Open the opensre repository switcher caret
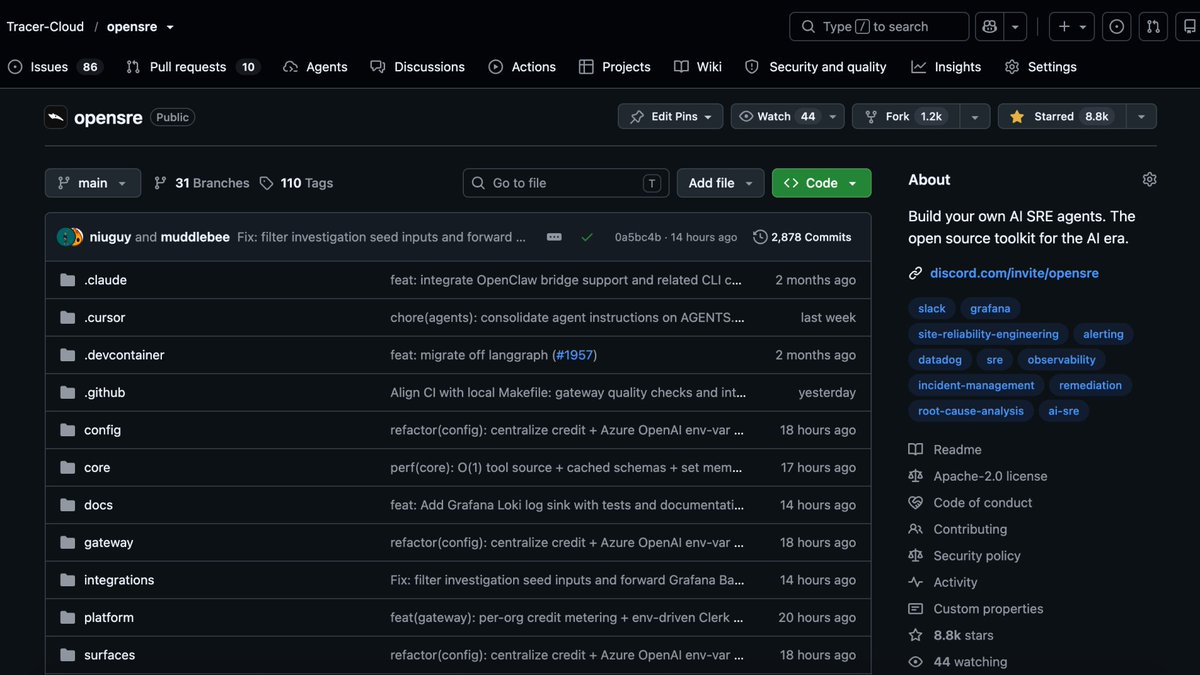The width and height of the screenshot is (1200, 675). (170, 27)
